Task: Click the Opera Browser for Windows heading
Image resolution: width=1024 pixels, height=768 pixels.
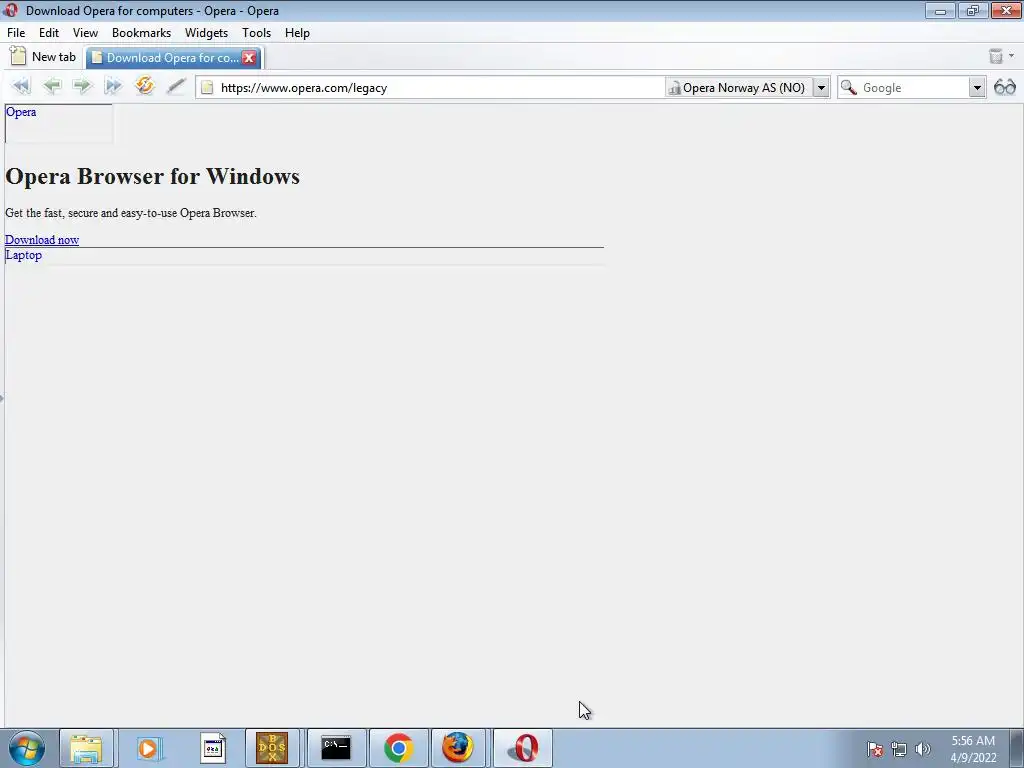Action: [152, 176]
